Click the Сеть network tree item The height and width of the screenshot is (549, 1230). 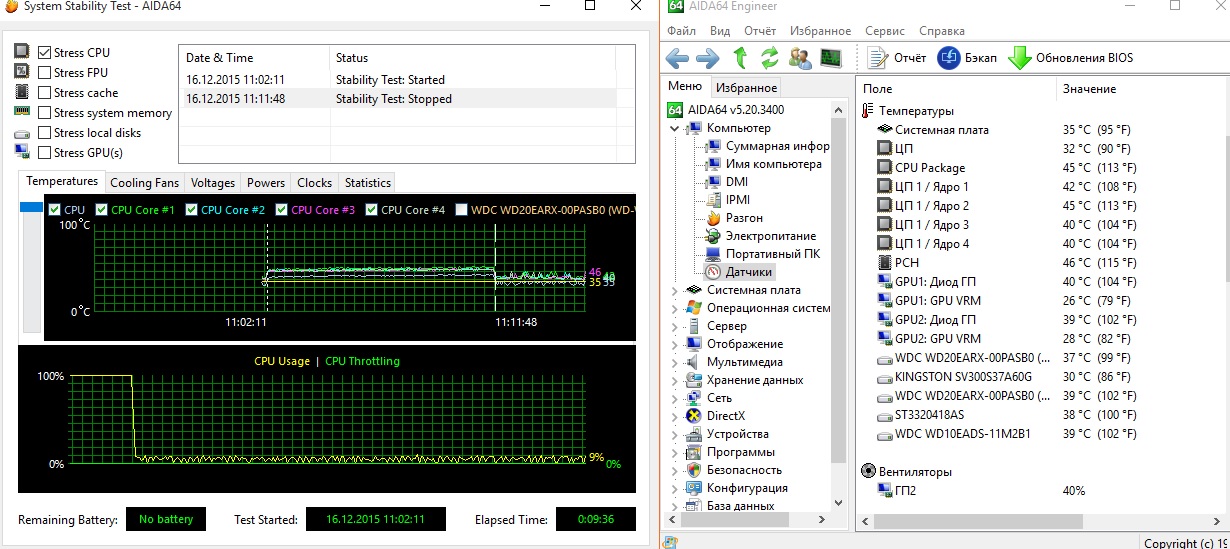709,398
